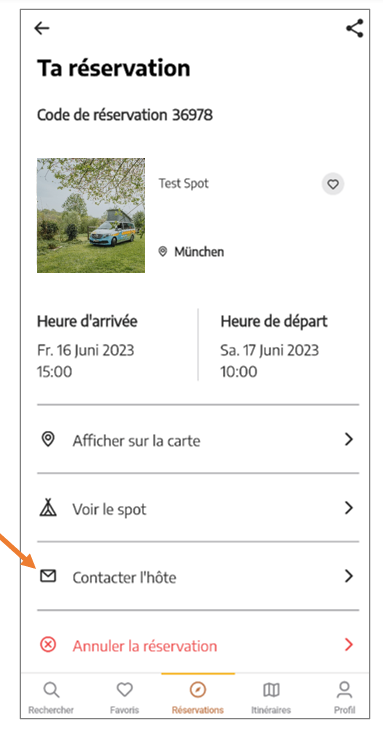The width and height of the screenshot is (383, 732).
Task: Select the Réservations tab
Action: 198,697
